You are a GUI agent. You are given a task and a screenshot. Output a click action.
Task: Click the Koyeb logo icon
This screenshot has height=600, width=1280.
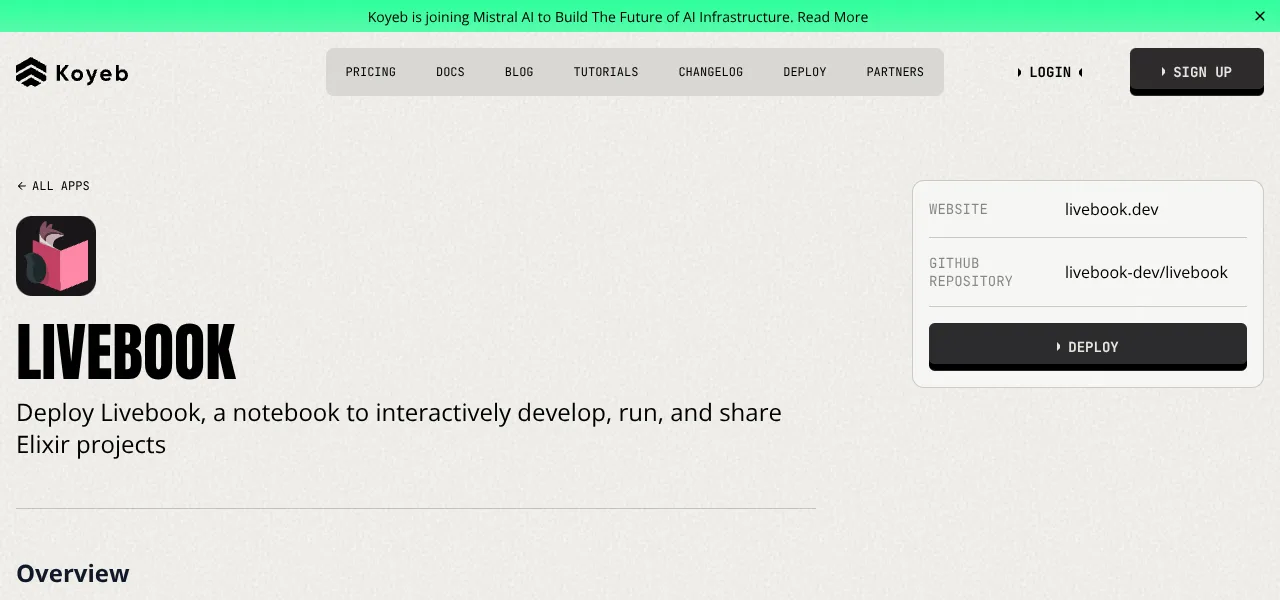coord(31,72)
